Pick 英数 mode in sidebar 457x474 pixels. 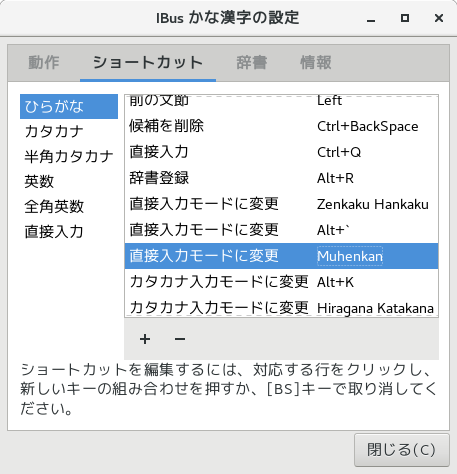(69, 181)
